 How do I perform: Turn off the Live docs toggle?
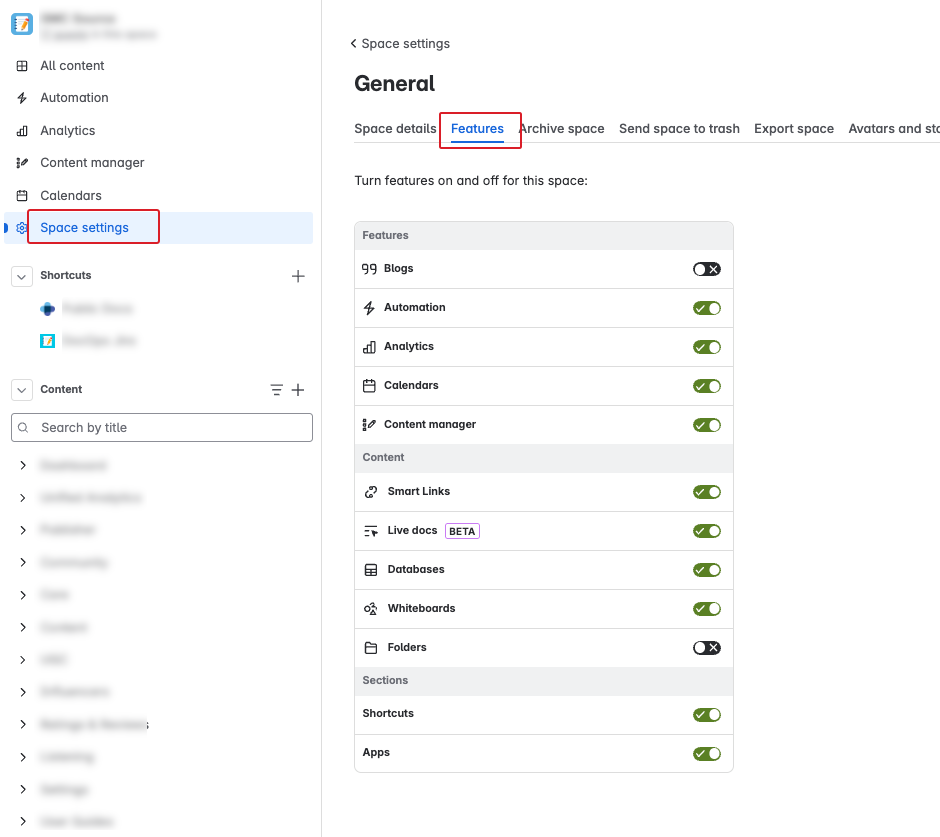[706, 531]
